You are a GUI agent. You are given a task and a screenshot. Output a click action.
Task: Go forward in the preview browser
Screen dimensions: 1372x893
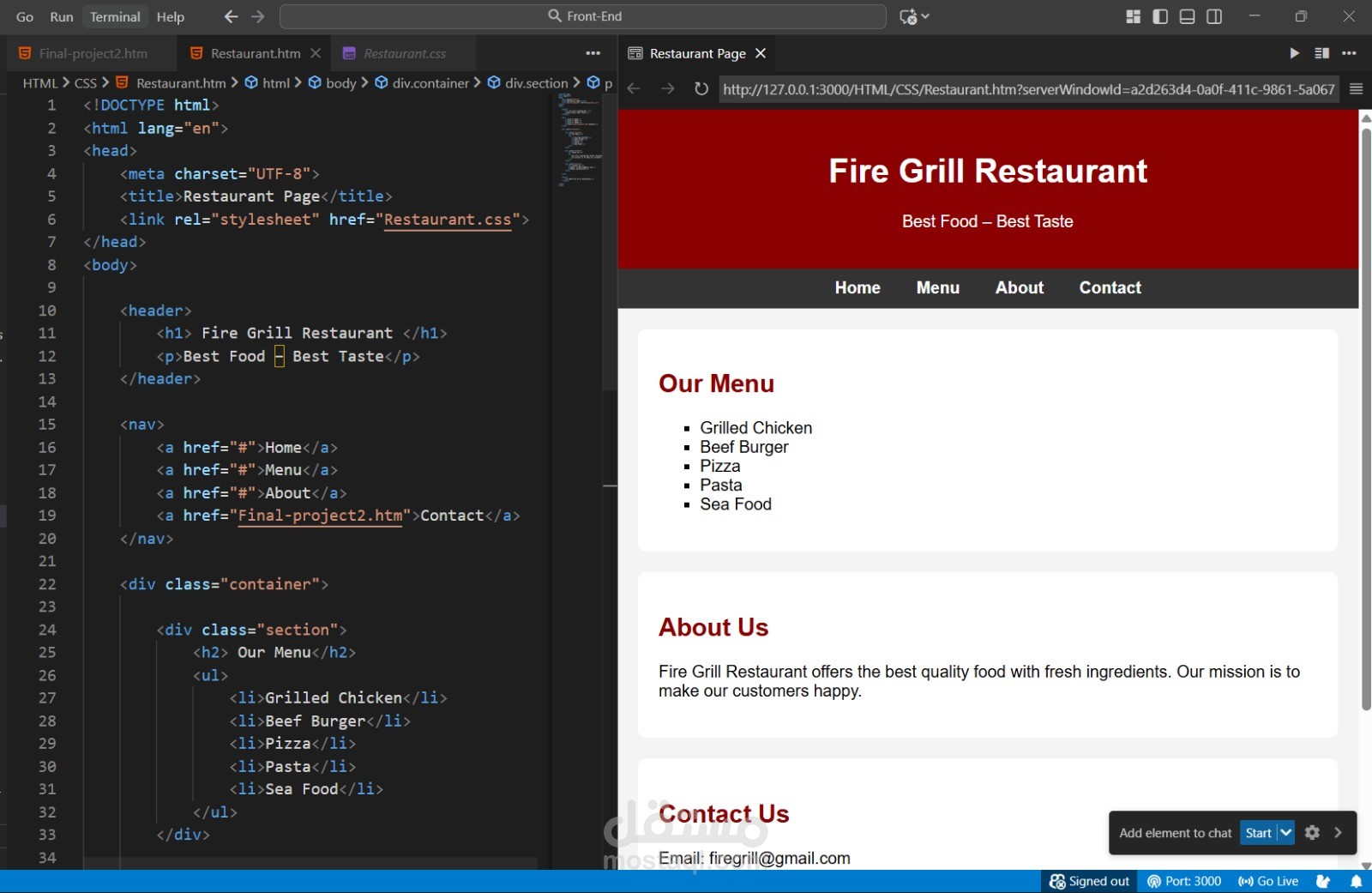pos(667,89)
